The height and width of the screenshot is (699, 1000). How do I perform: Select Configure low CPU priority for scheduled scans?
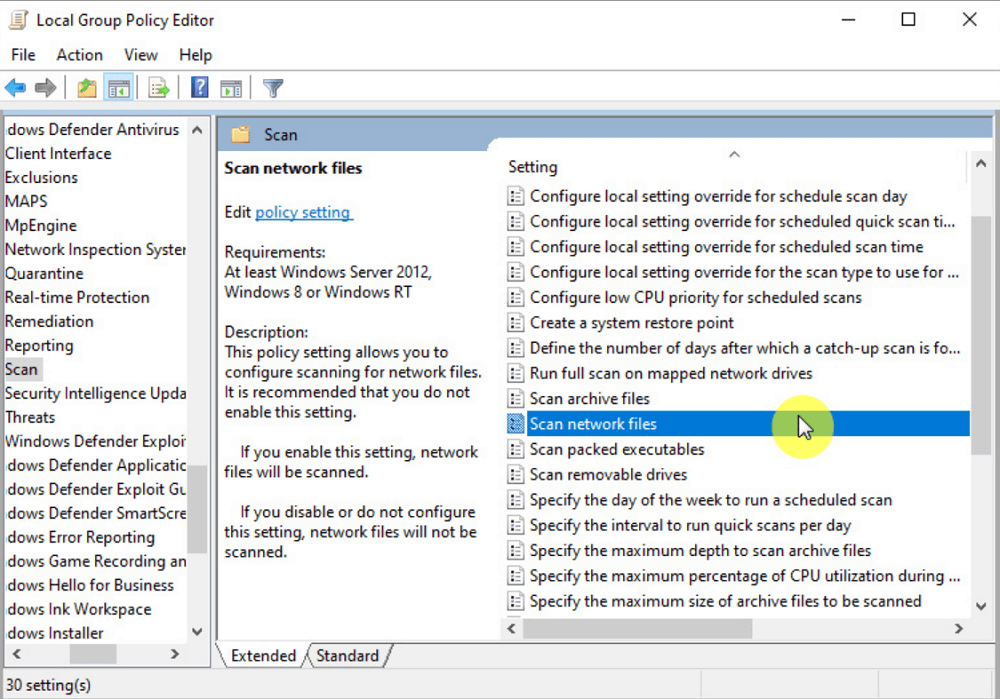(696, 298)
